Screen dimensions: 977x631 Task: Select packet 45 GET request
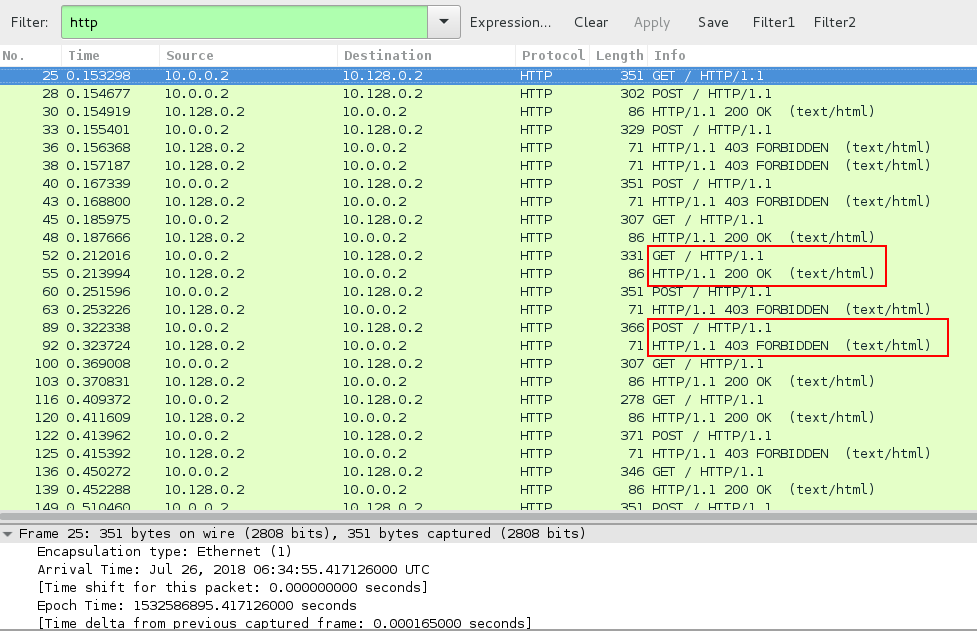[x=488, y=220]
